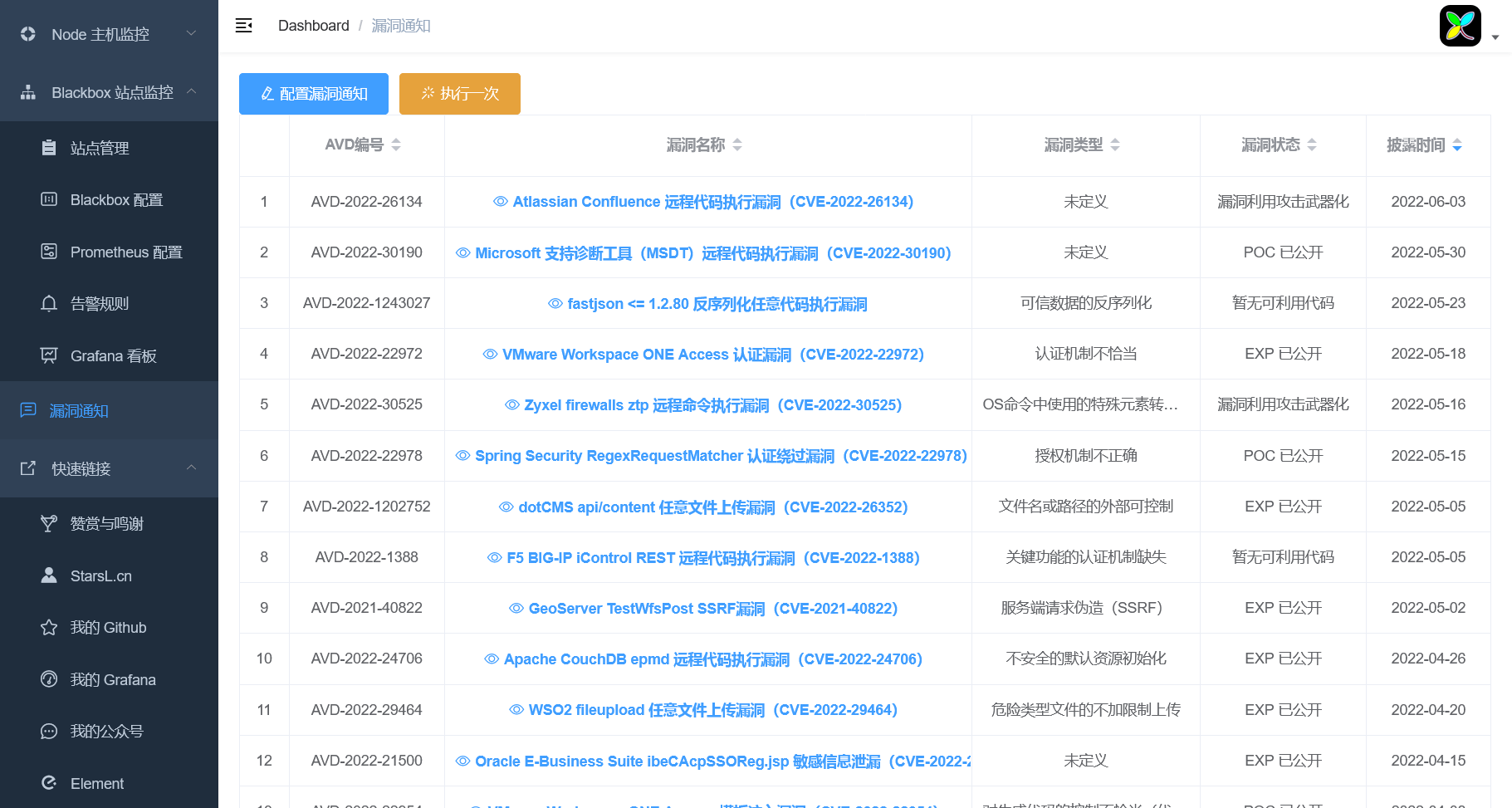Screen dimensions: 1512x808
Task: Click the 站点管理 clipboard icon
Action: [49, 148]
